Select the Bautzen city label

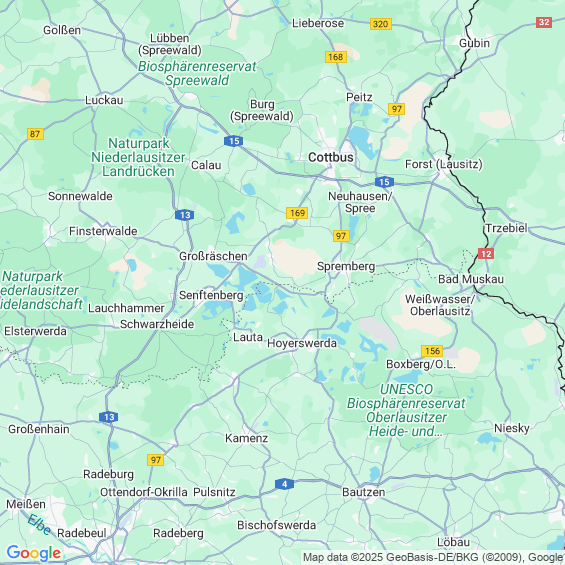[364, 492]
